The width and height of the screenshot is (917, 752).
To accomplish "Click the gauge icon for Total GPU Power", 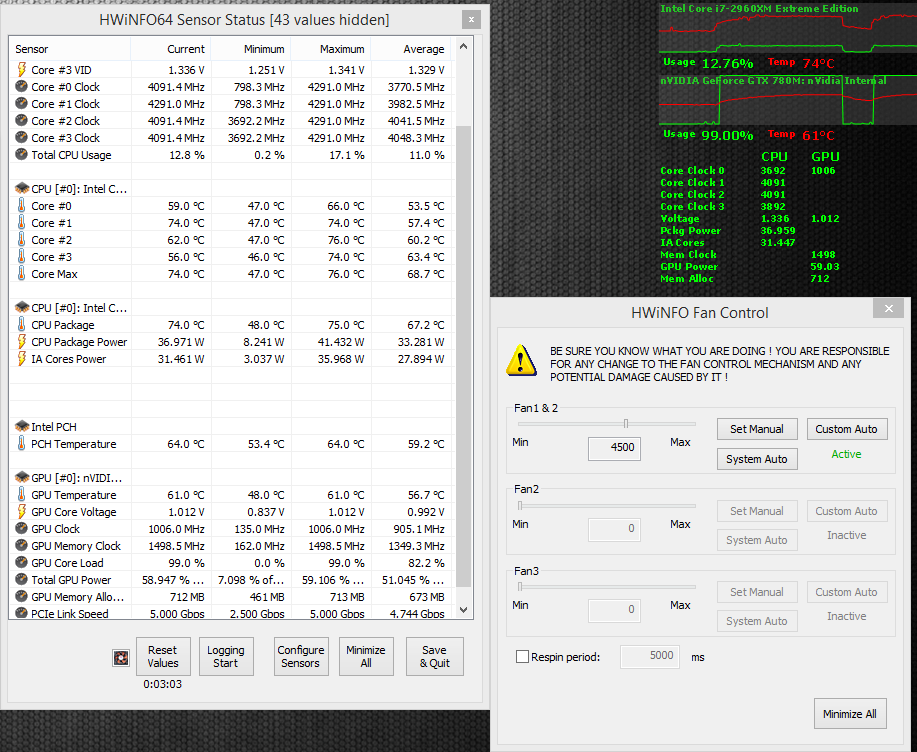I will coord(22,579).
